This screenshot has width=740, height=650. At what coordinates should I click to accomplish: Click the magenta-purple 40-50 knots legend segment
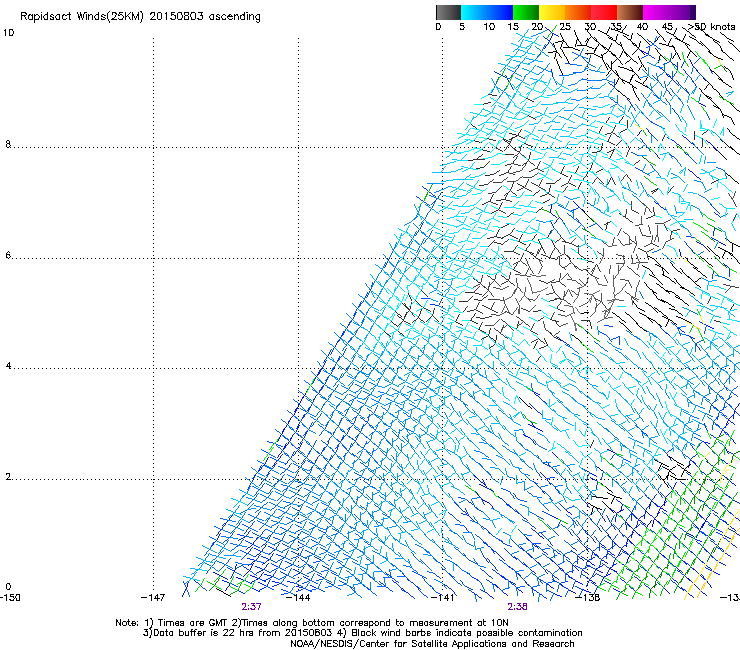(x=669, y=12)
